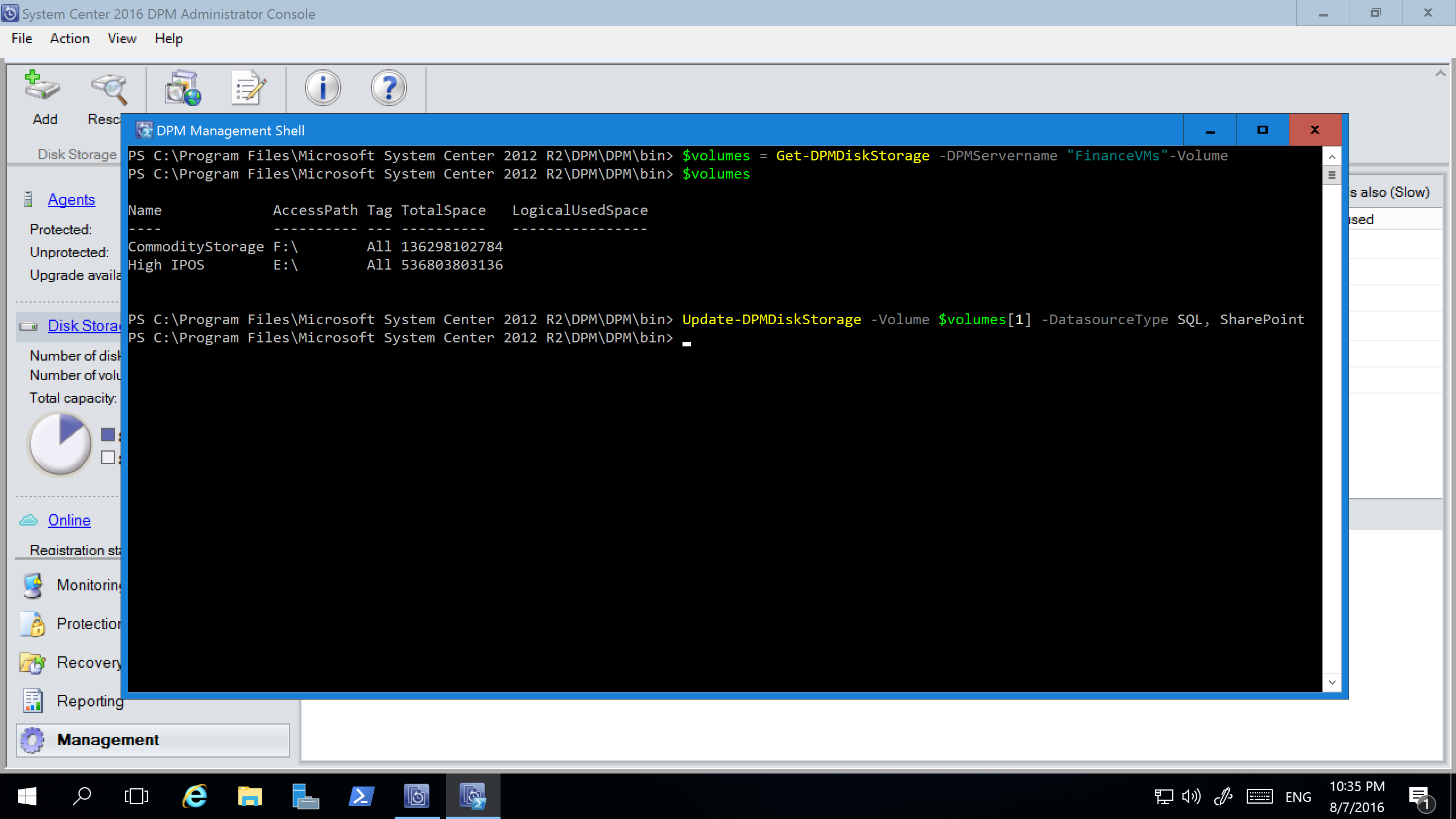Viewport: 1456px width, 819px height.
Task: Click the Online tree item
Action: coord(69,520)
